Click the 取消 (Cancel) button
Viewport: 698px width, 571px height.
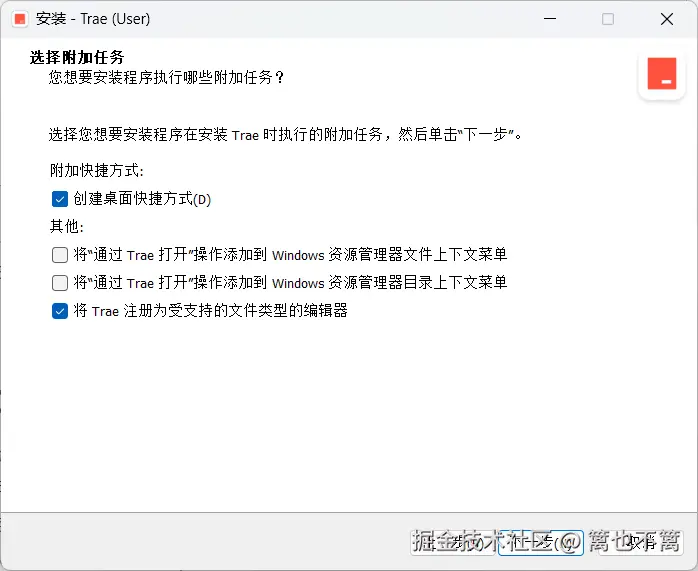(641, 543)
